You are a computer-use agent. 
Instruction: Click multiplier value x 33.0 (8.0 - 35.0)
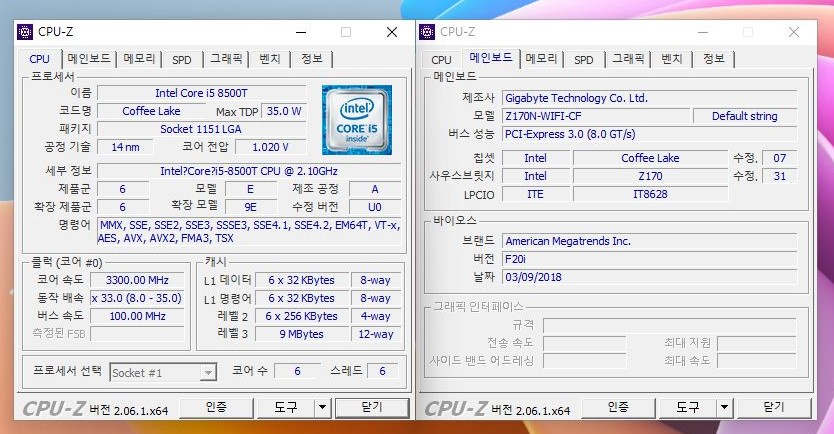click(x=137, y=298)
